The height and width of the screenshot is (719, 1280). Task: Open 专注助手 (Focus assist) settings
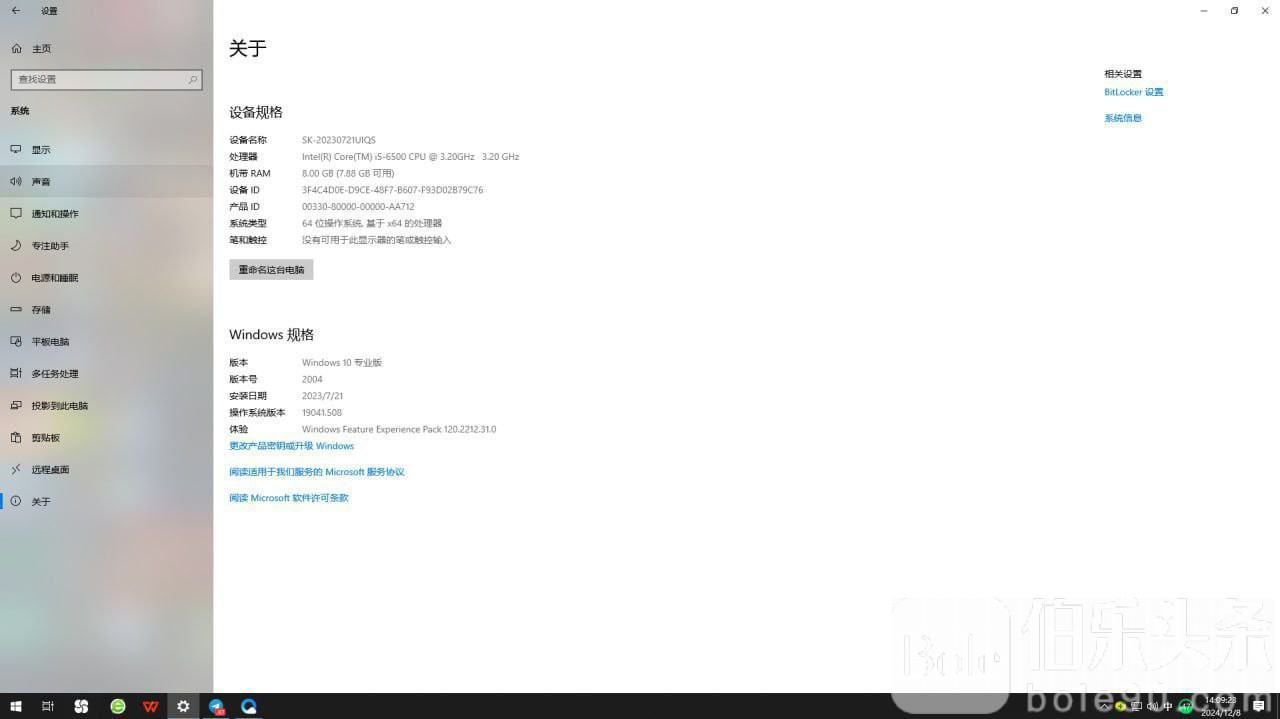[x=49, y=246]
